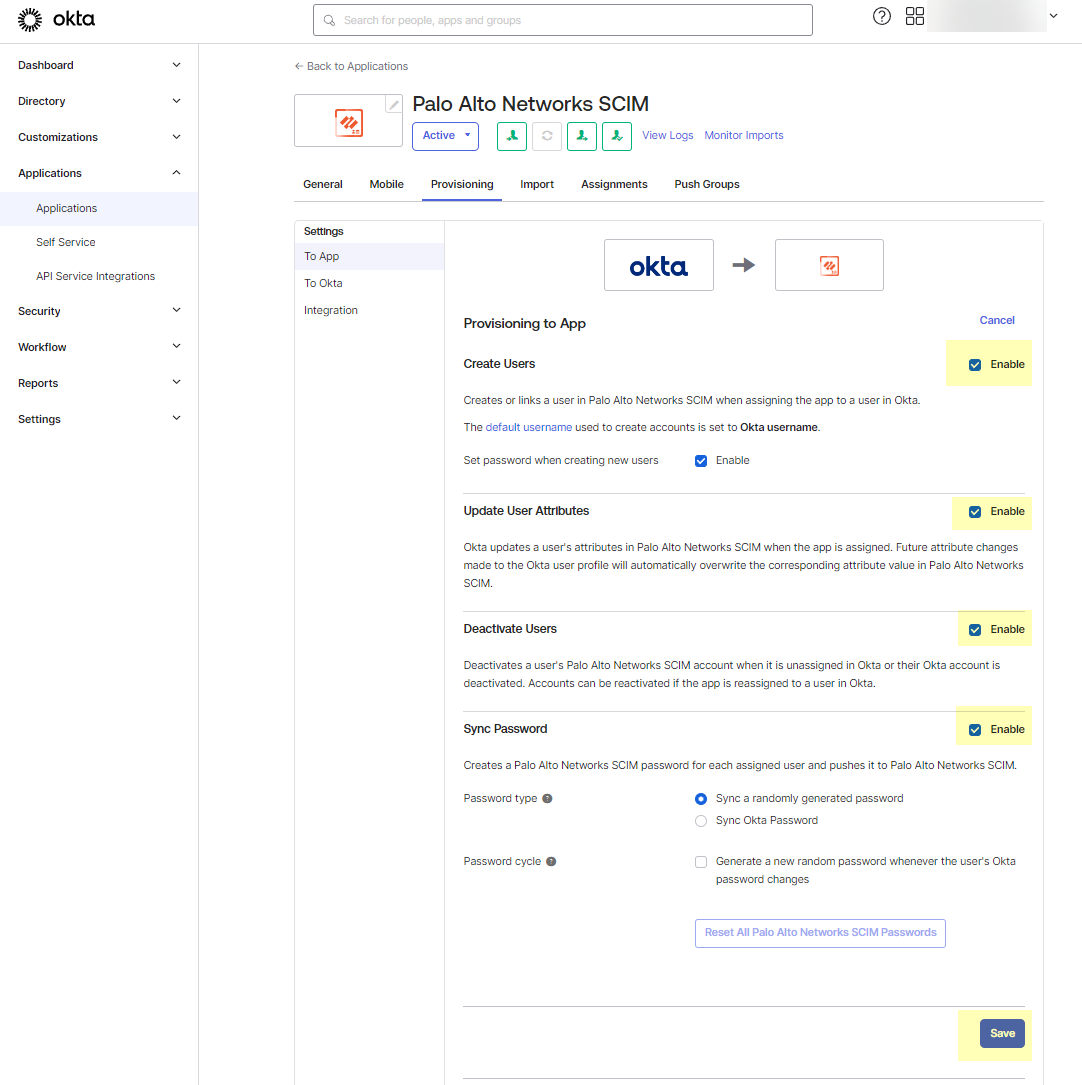Click Password cycle help tooltip icon

pyautogui.click(x=551, y=861)
